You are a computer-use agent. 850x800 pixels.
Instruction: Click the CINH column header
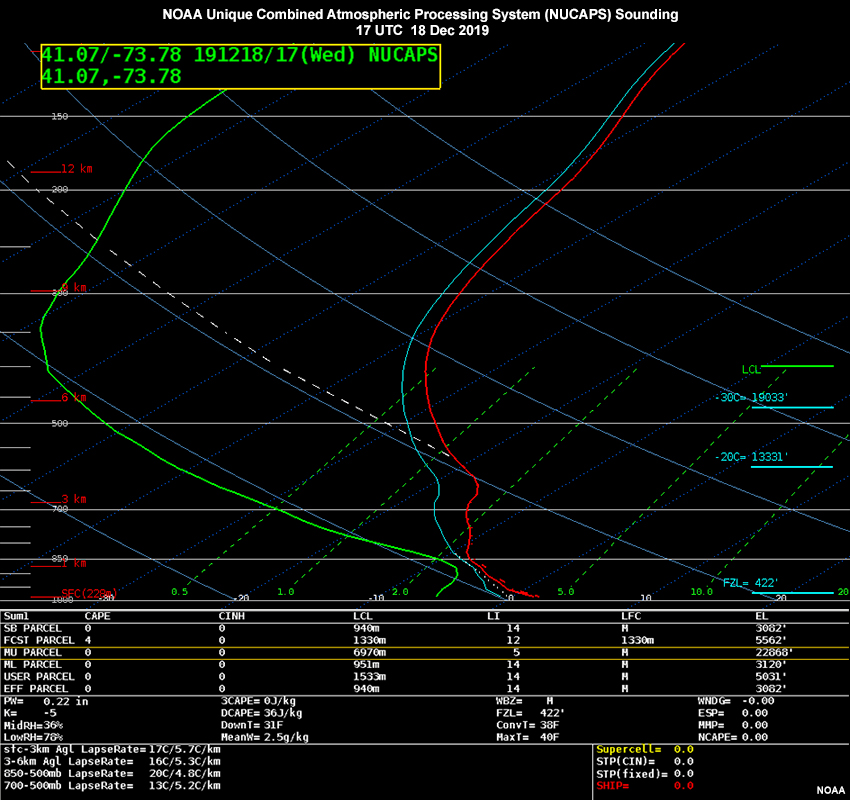pyautogui.click(x=231, y=616)
